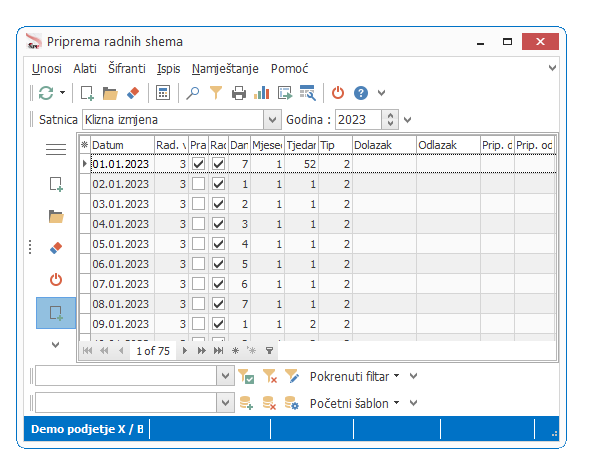Screen dimensions: 598x471
Task: Click the Godina year field 2023
Action: 358,120
